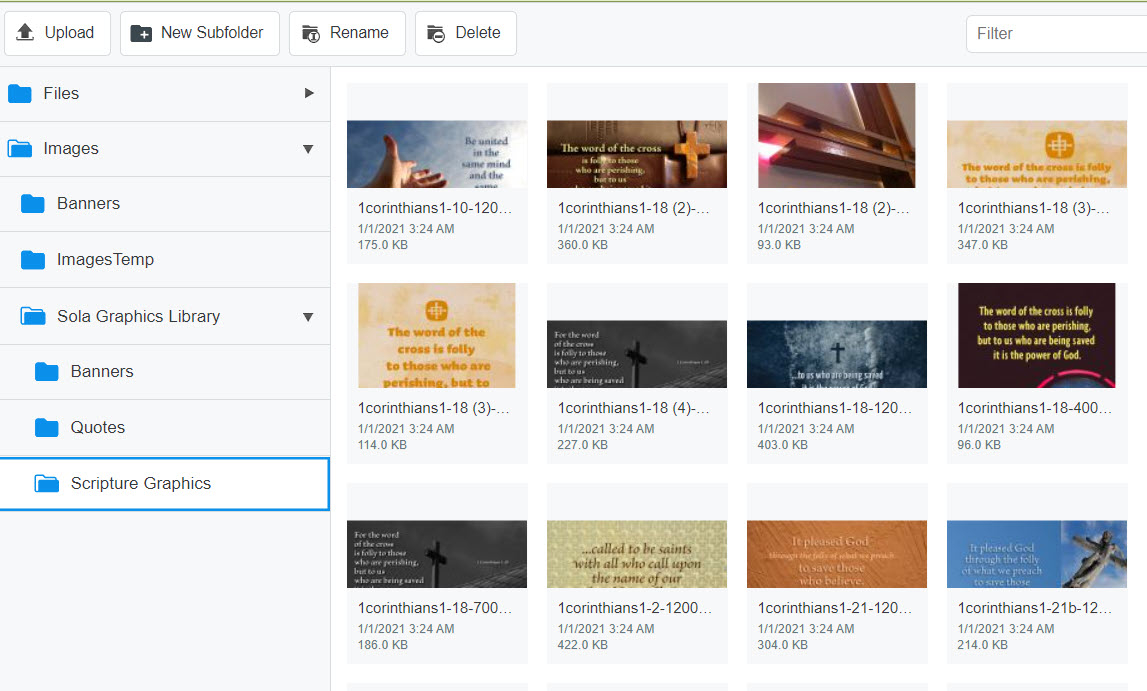Open the Banners folder under Images
The image size is (1147, 691).
pos(165,204)
